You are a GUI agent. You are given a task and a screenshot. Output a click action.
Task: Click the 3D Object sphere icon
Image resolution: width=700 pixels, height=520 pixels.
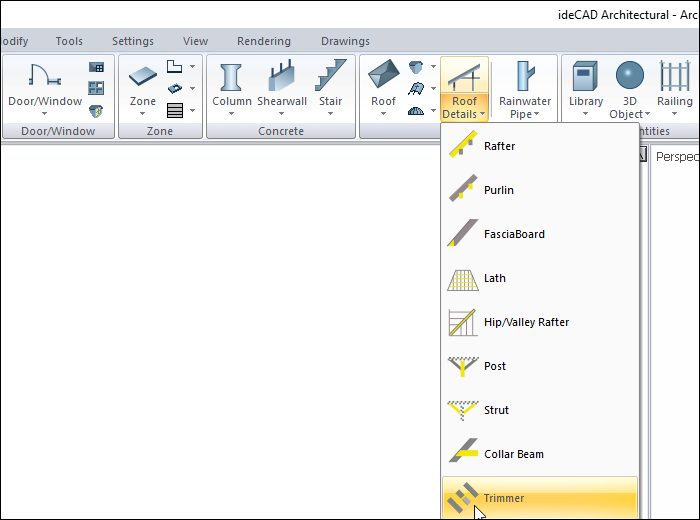(x=630, y=78)
